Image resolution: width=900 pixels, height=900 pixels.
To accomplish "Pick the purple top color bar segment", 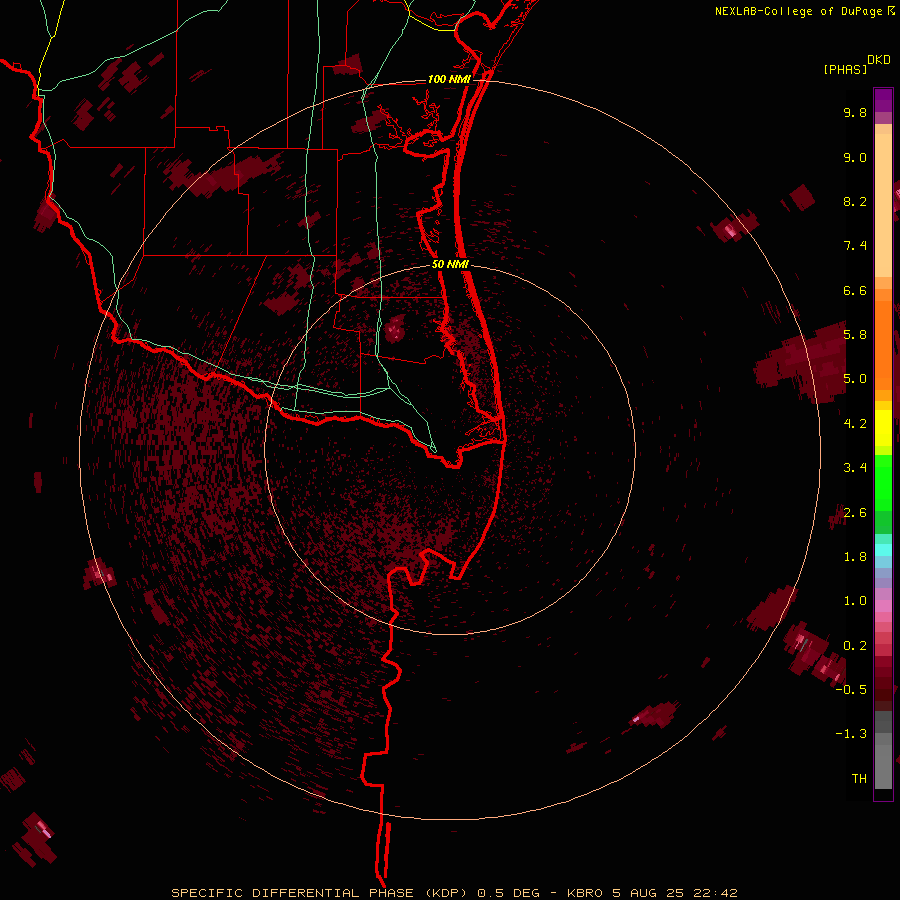I will [x=883, y=100].
